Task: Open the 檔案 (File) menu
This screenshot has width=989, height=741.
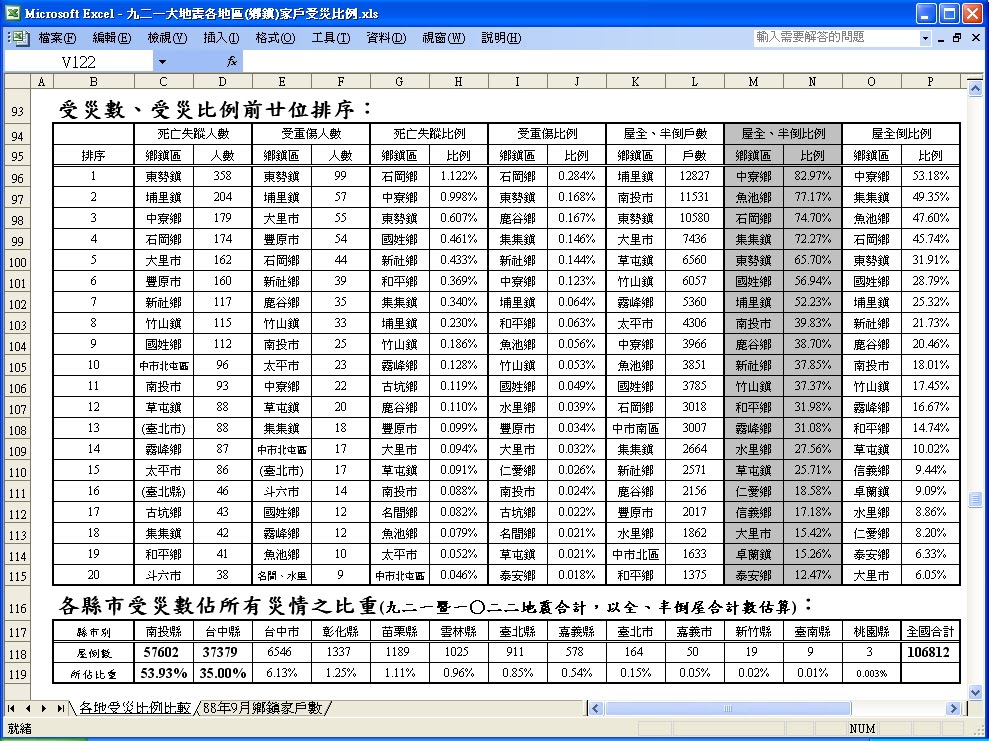Action: (x=55, y=37)
